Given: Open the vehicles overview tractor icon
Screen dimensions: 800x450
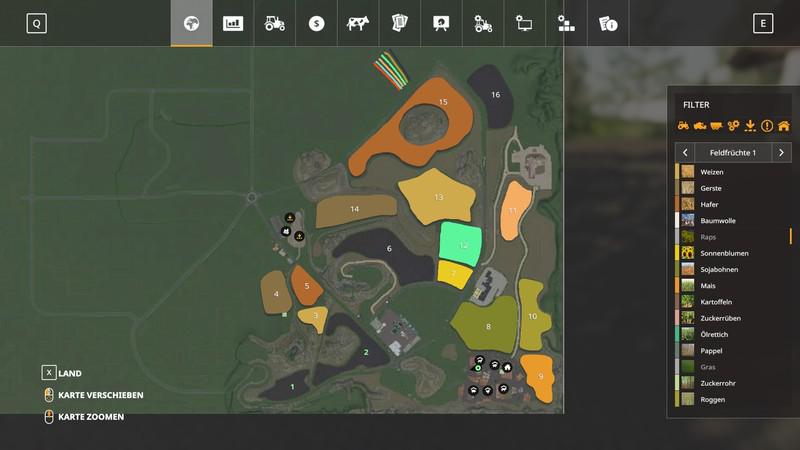Looking at the screenshot, I should click(275, 23).
